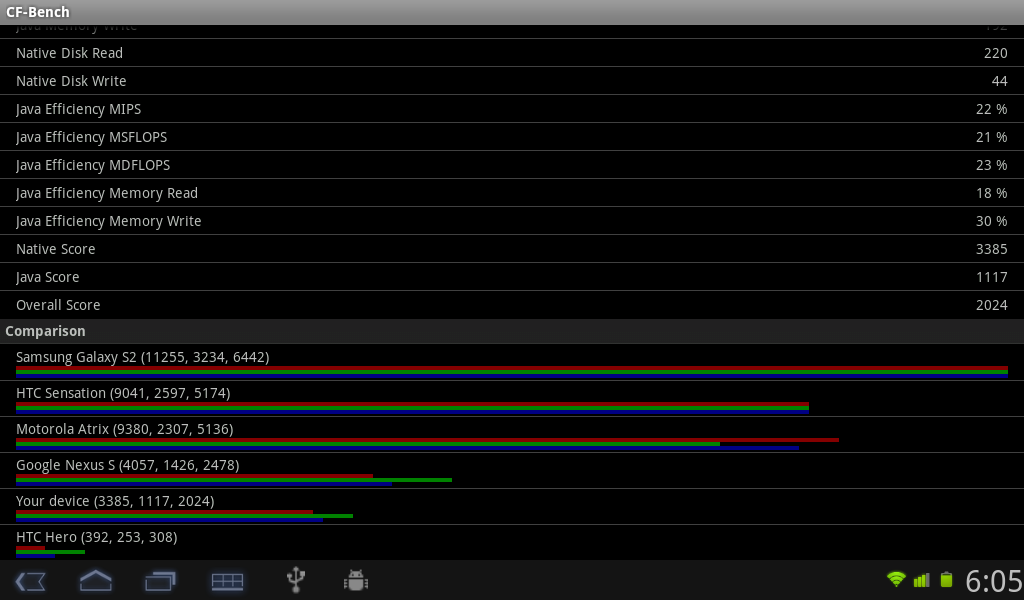Tap the Java Score row value 1117
Viewport: 1024px width, 600px height.
tap(991, 277)
